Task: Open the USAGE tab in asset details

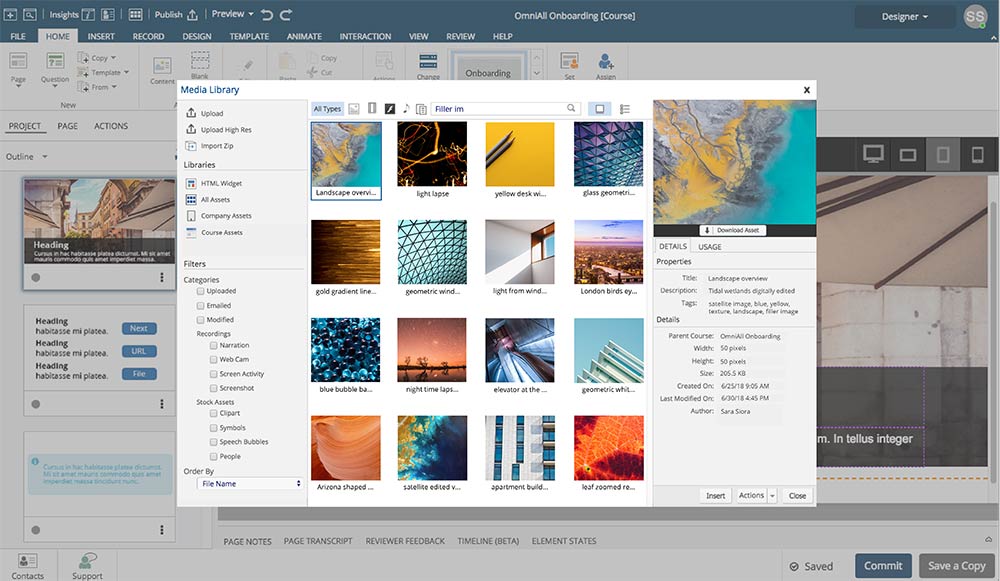Action: (x=711, y=245)
